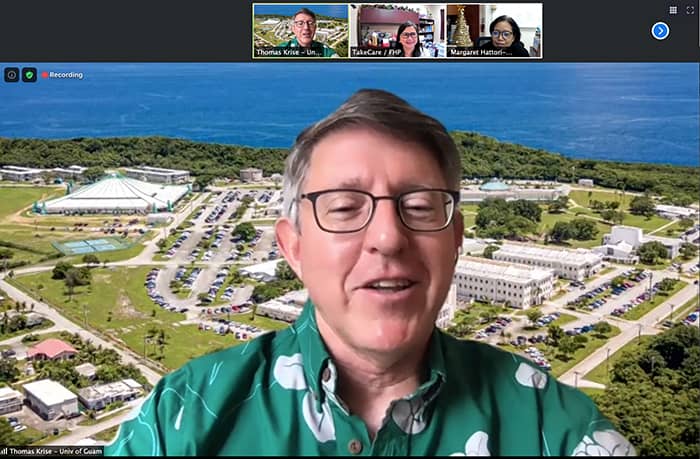The height and width of the screenshot is (459, 700).
Task: Select Margaret Hattori video thumbnail
Action: pyautogui.click(x=494, y=31)
